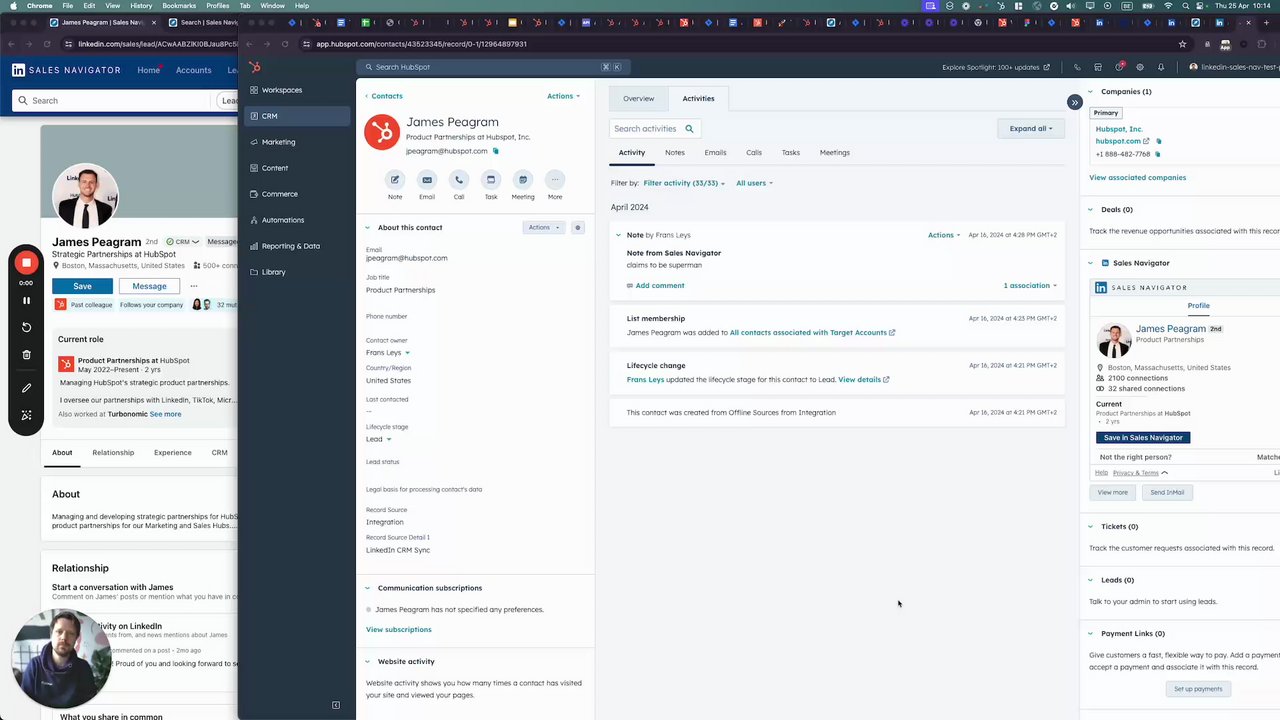Image resolution: width=1280 pixels, height=720 pixels.
Task: Open the All users filter dropdown
Action: 754,183
